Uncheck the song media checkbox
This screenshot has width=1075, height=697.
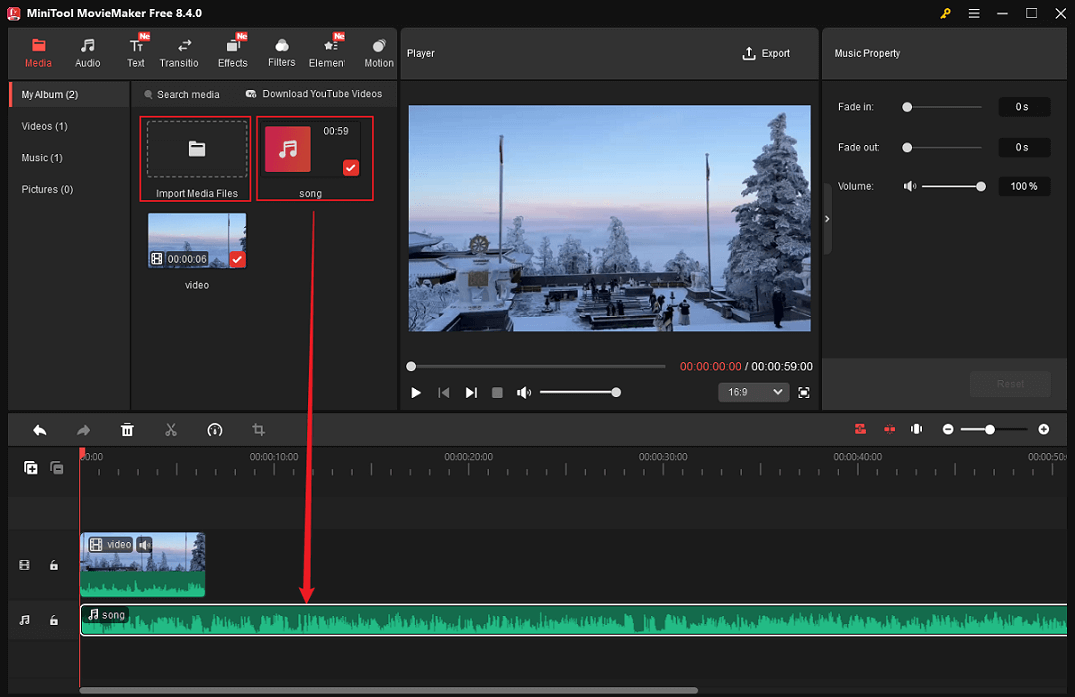coord(350,168)
